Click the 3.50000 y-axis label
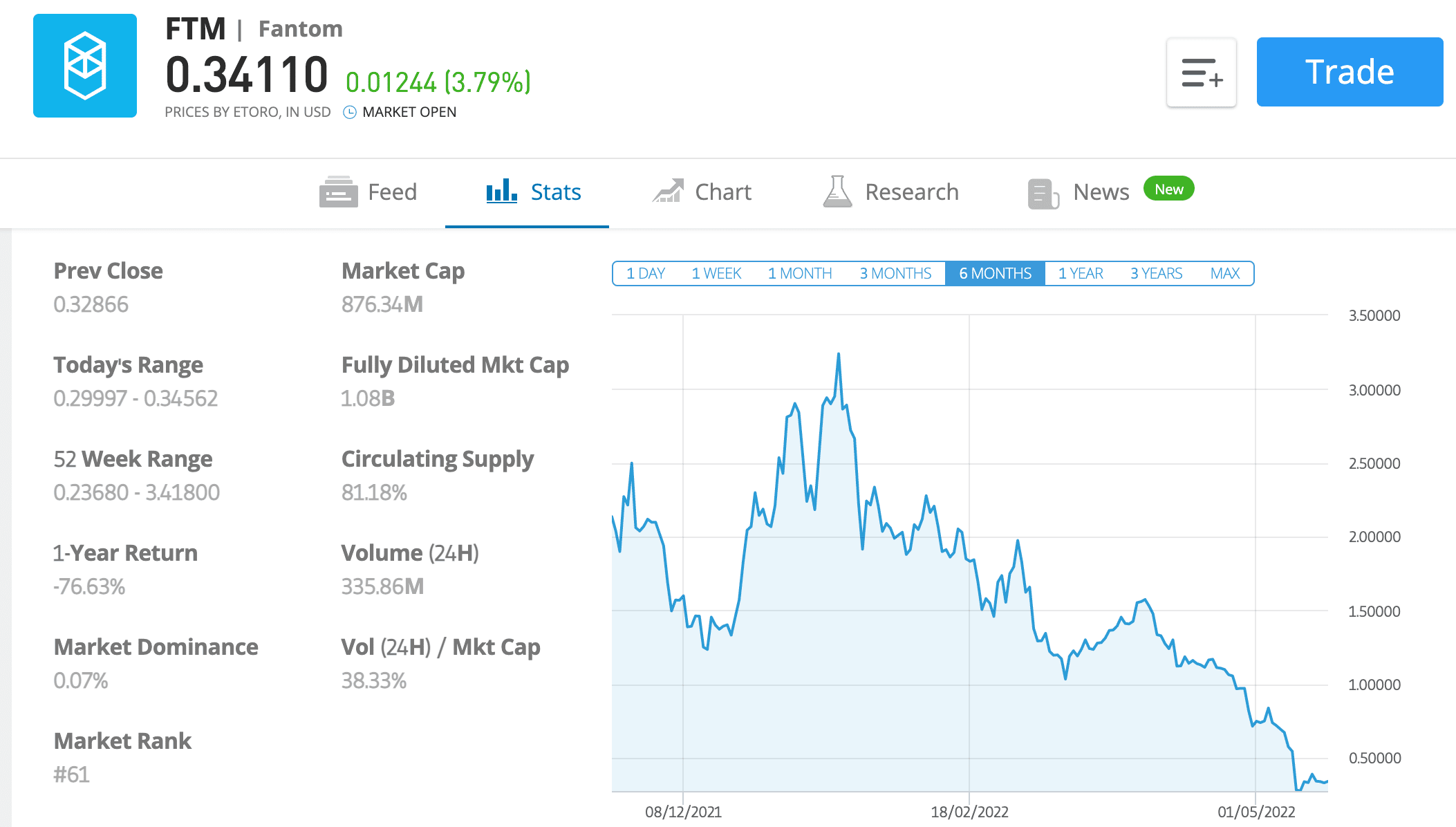The image size is (1456, 827). click(1374, 315)
